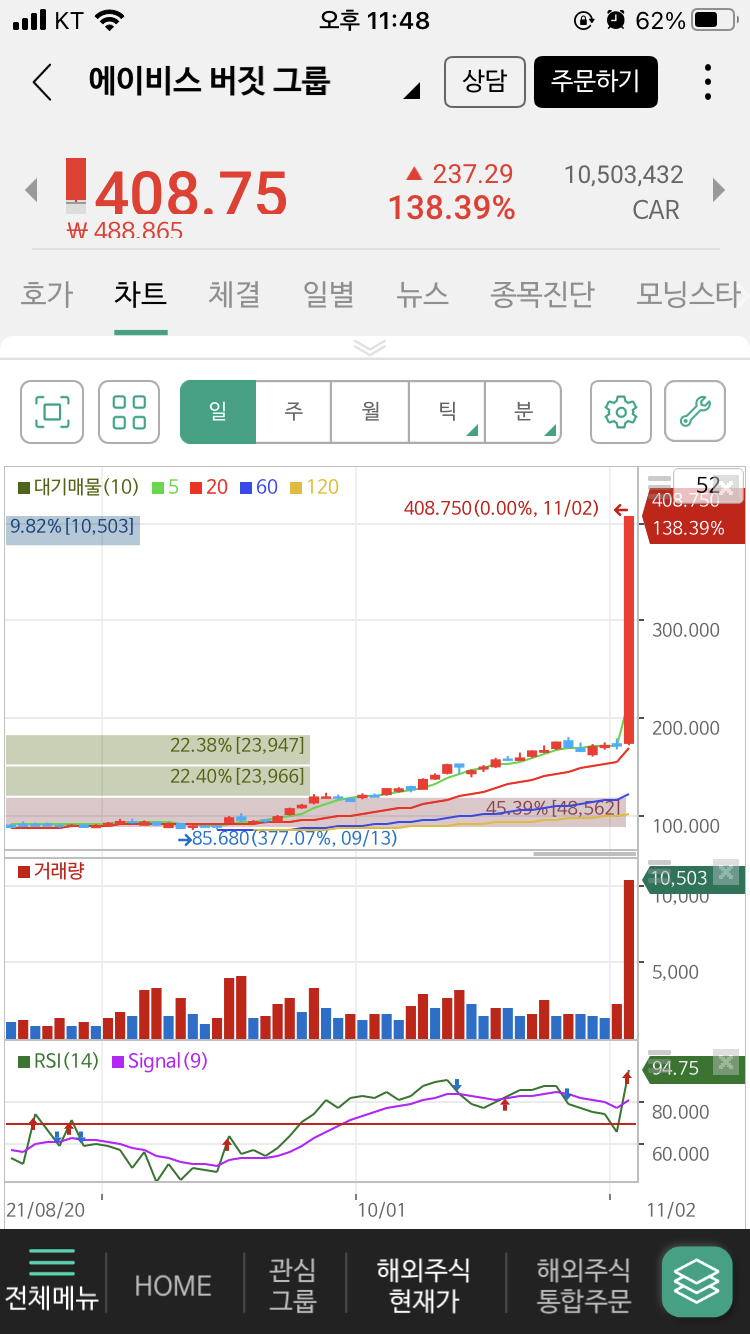750x1334 pixels.
Task: Open the stock name dropdown triangle
Action: (x=411, y=92)
